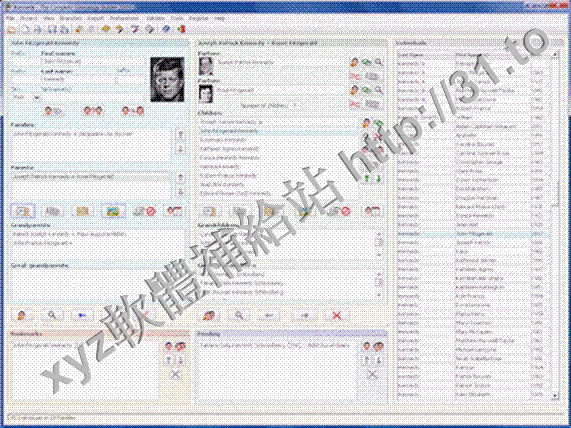Click down arrow in Pending panel
The width and height of the screenshot is (571, 428).
pyautogui.click(x=379, y=360)
